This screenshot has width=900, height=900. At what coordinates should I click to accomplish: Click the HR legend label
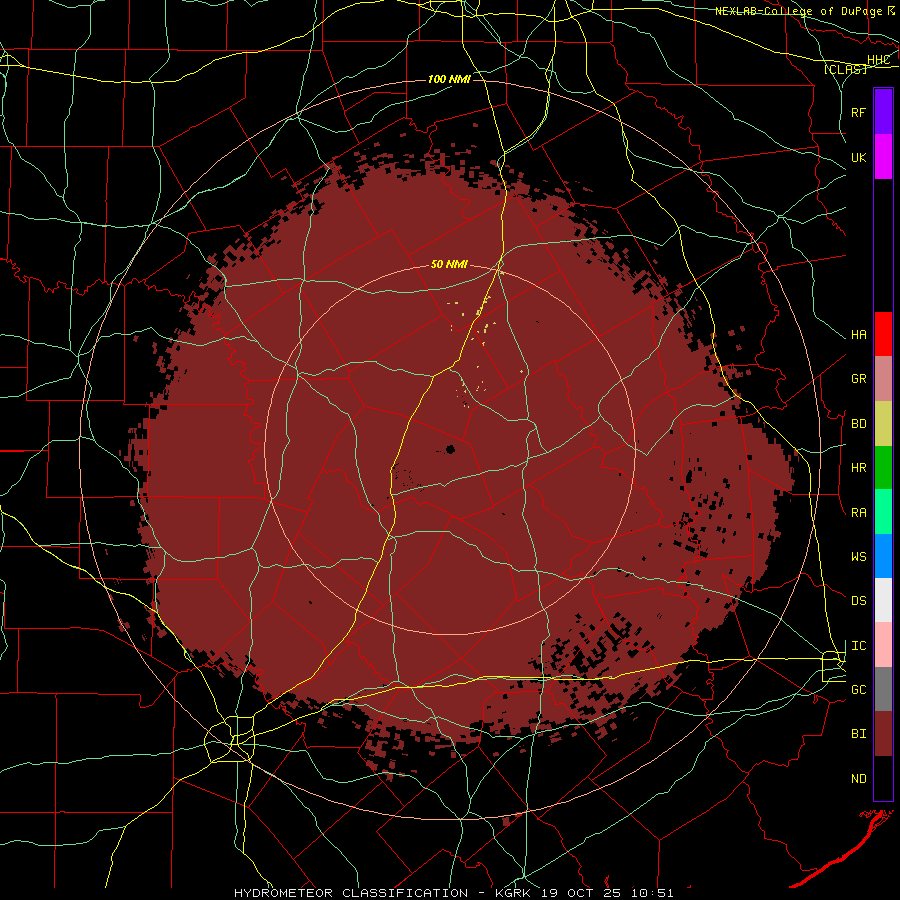(858, 468)
